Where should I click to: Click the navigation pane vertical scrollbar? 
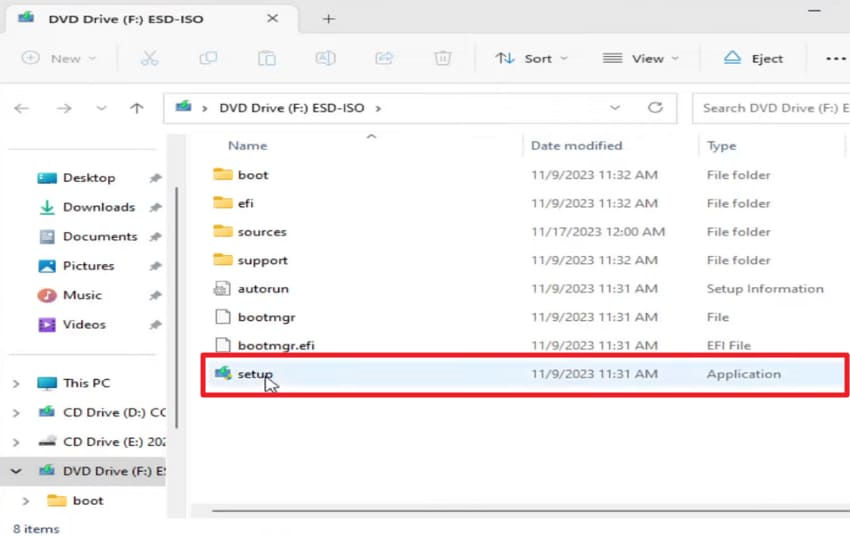point(176,306)
